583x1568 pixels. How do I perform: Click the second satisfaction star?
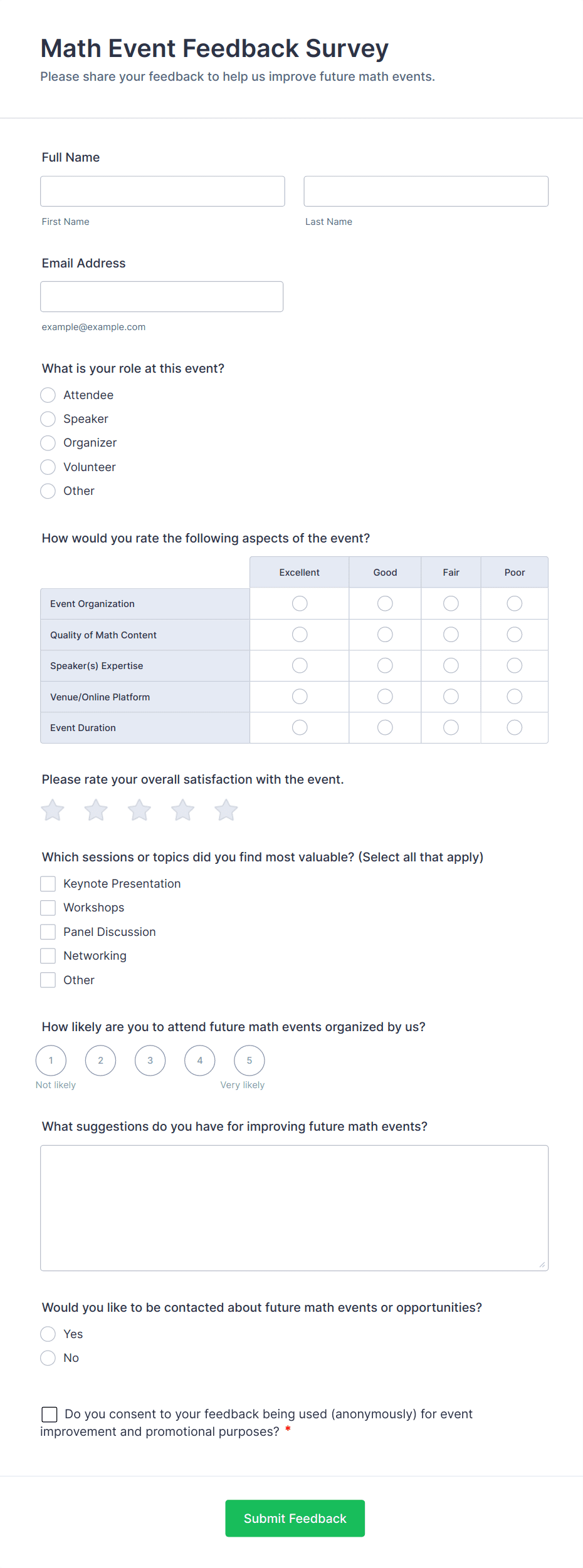click(96, 810)
